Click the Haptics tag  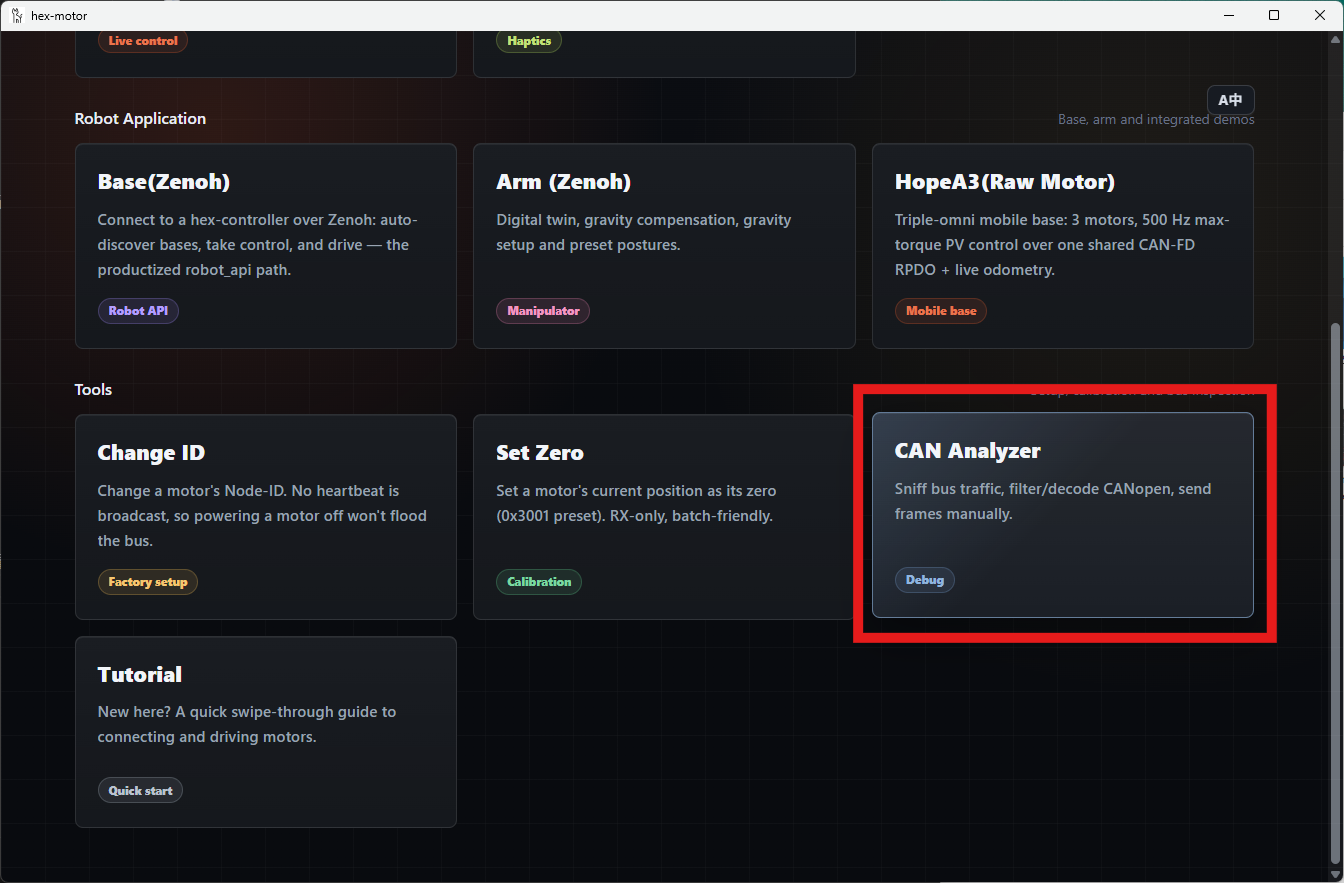coord(529,41)
